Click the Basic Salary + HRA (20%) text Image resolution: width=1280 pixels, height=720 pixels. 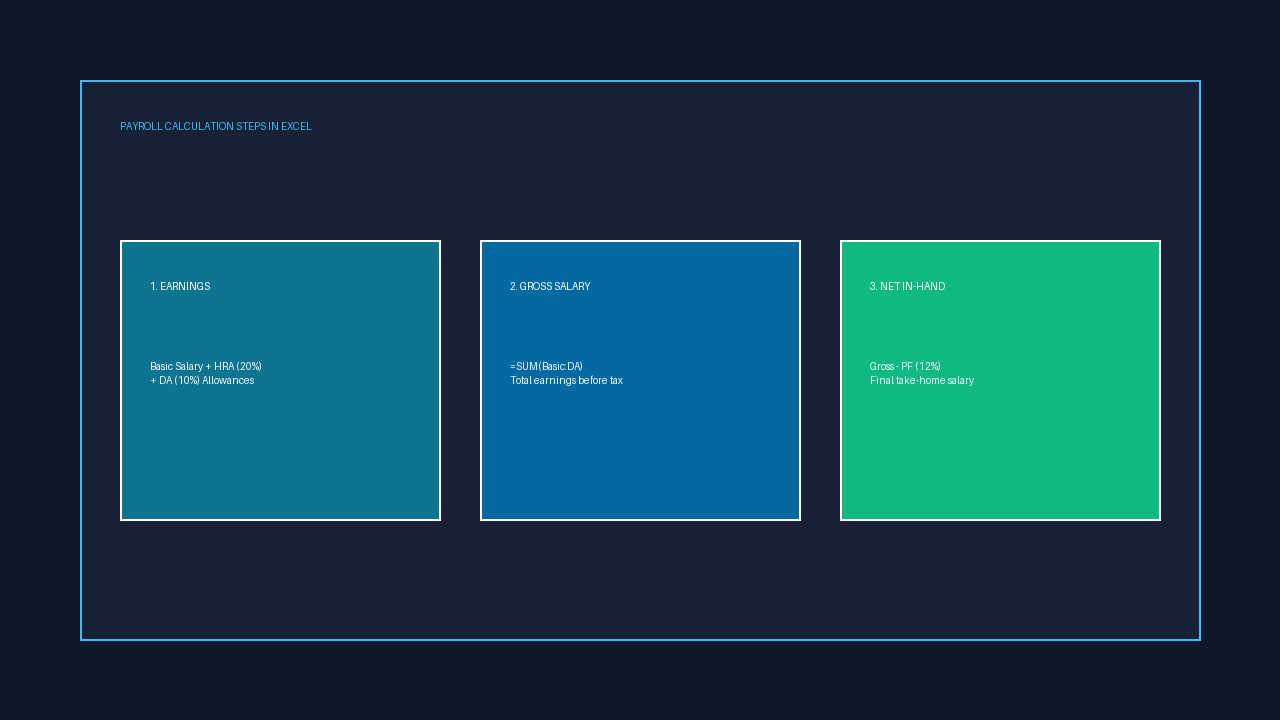(206, 367)
